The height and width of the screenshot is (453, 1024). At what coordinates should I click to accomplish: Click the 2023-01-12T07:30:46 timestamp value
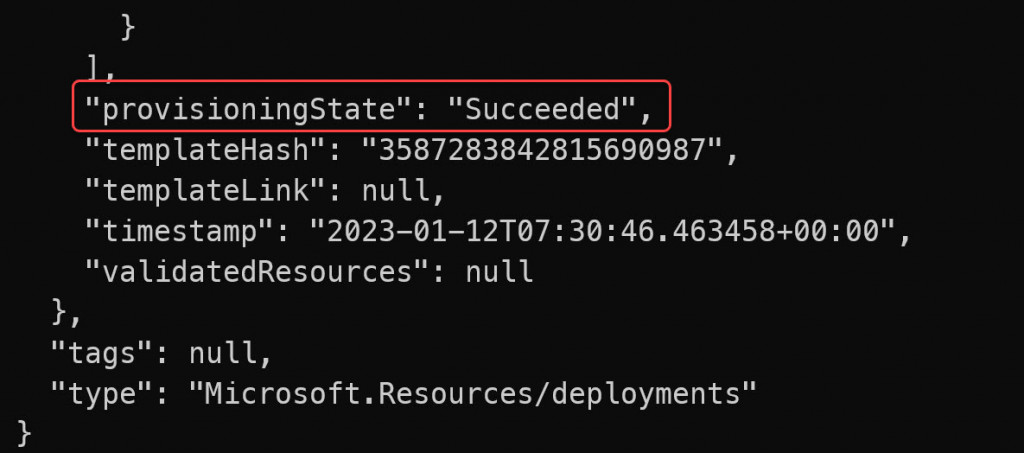coord(602,231)
